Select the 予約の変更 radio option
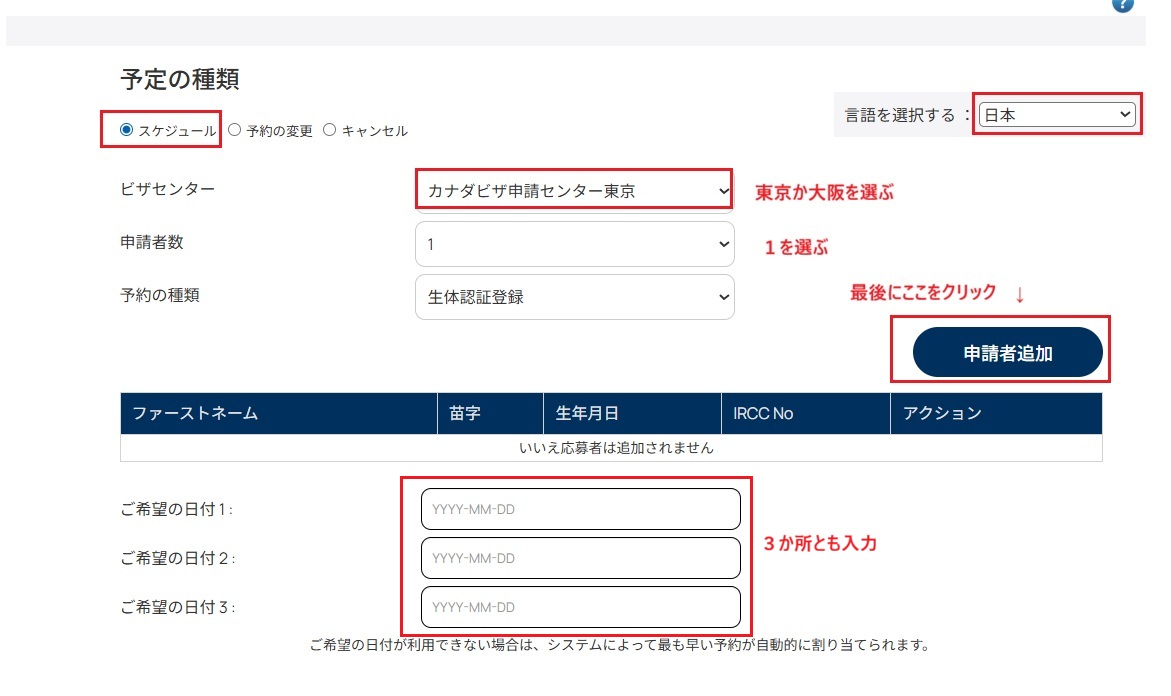1171x696 pixels. 234,130
